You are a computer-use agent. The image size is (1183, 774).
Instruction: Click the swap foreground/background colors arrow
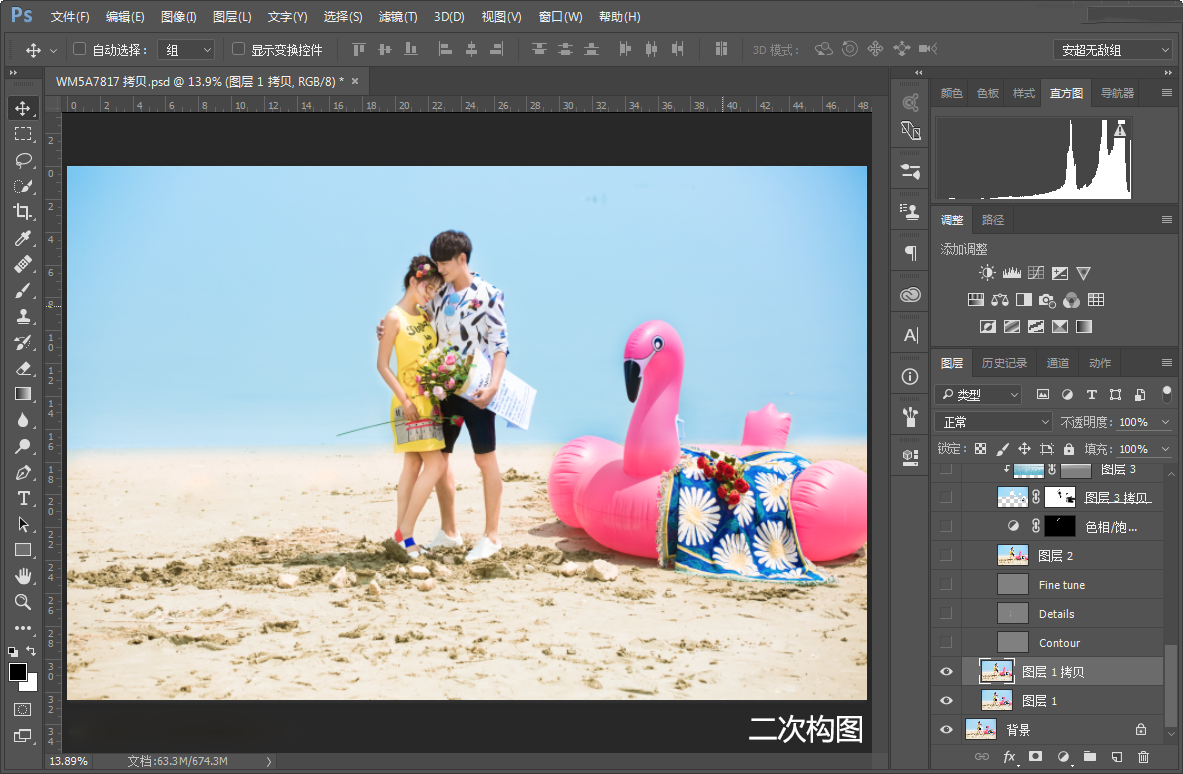point(31,651)
